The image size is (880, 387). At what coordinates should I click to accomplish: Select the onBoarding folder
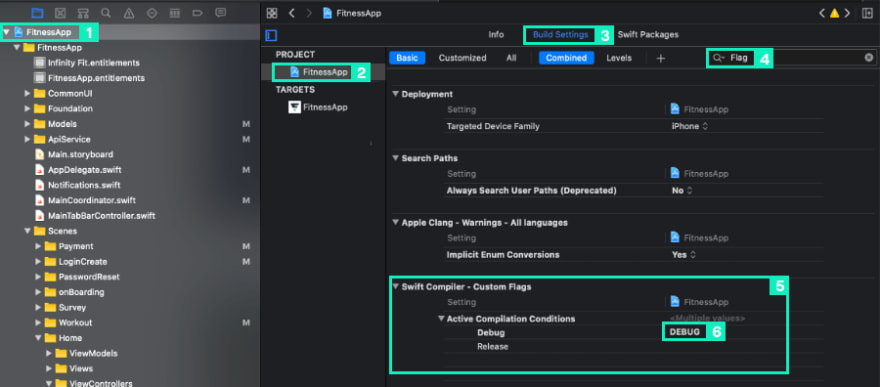(81, 292)
